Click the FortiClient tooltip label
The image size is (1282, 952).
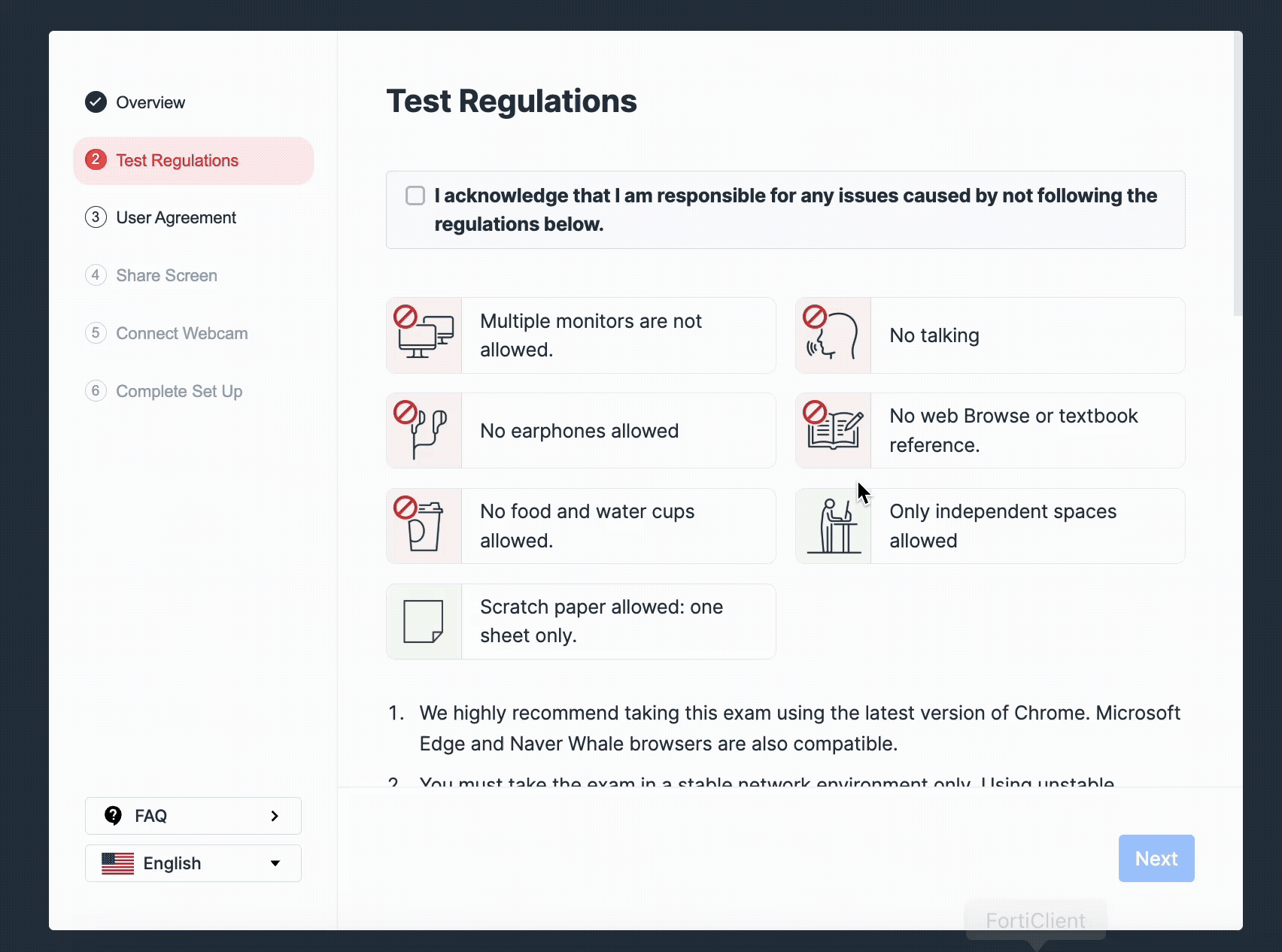click(1036, 920)
